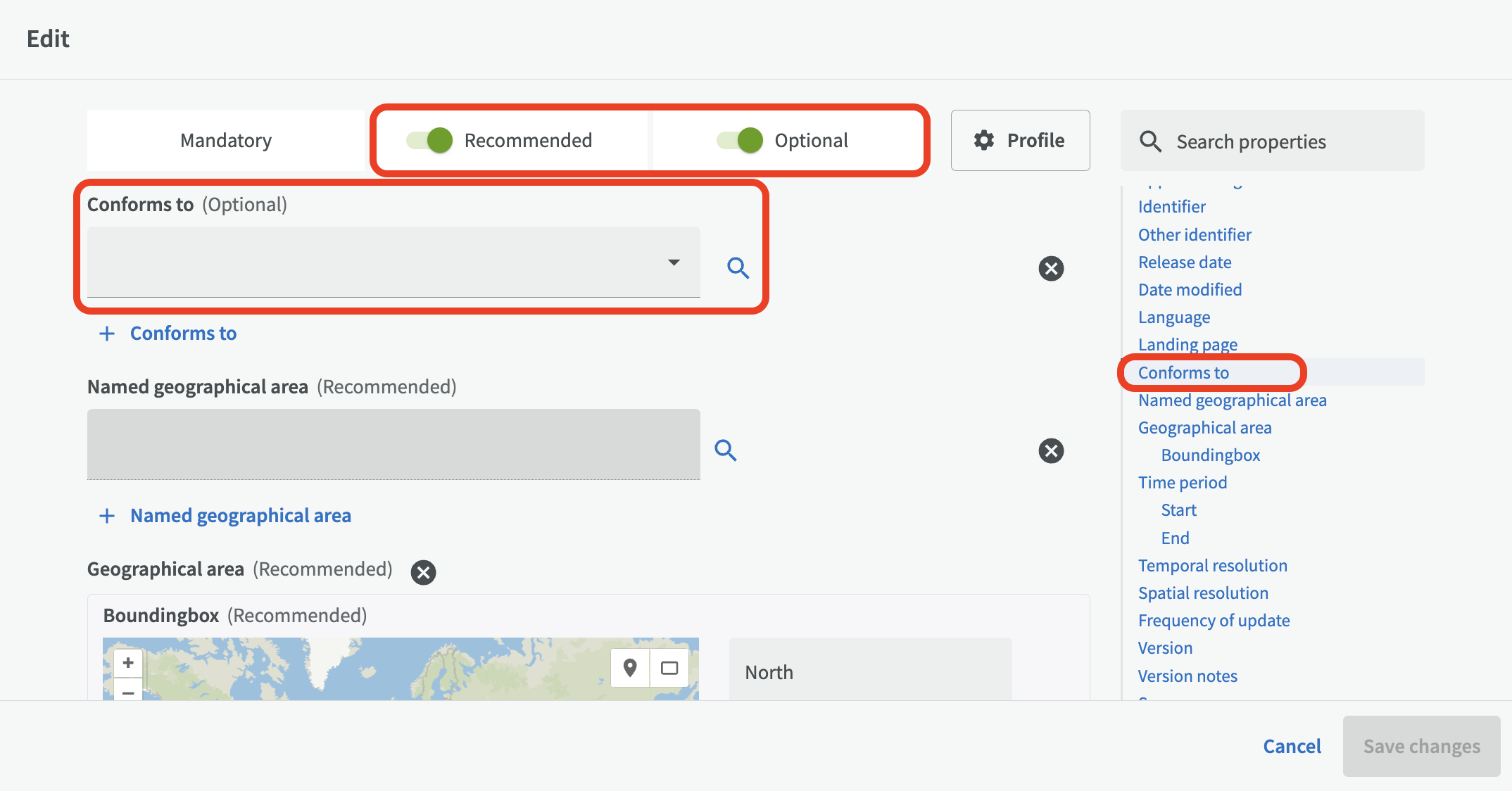Click the Search properties field
The image size is (1512, 791).
[x=1272, y=141]
